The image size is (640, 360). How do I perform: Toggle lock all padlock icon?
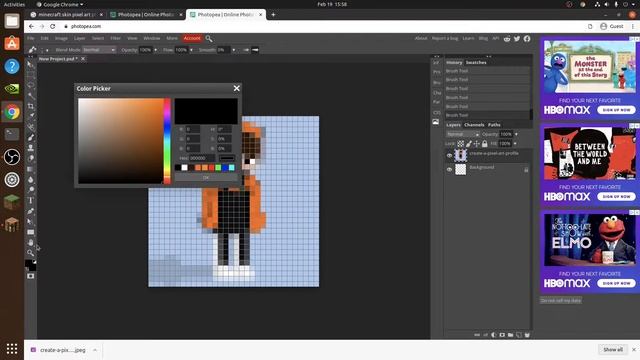(484, 144)
